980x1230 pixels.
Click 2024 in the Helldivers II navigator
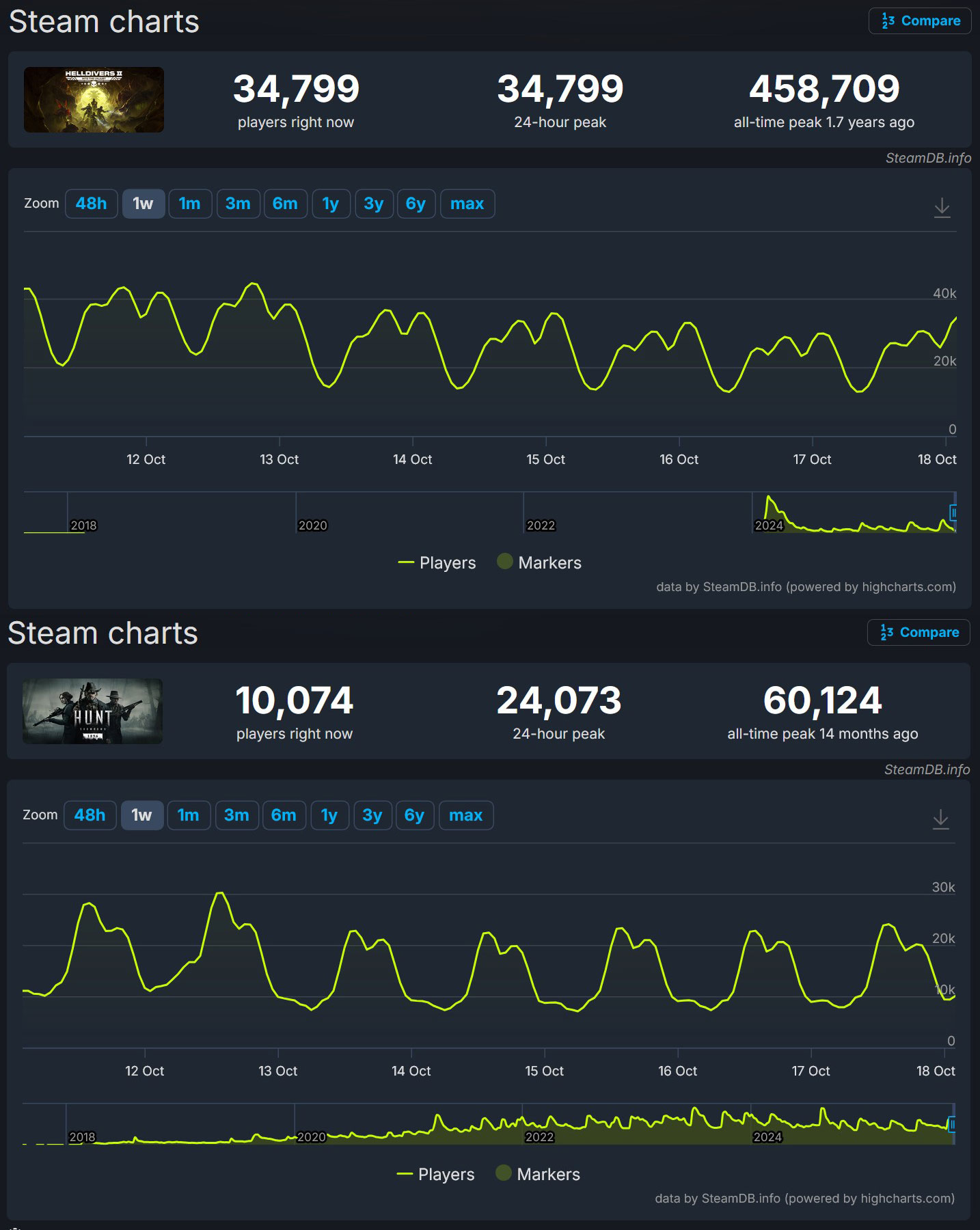769,525
